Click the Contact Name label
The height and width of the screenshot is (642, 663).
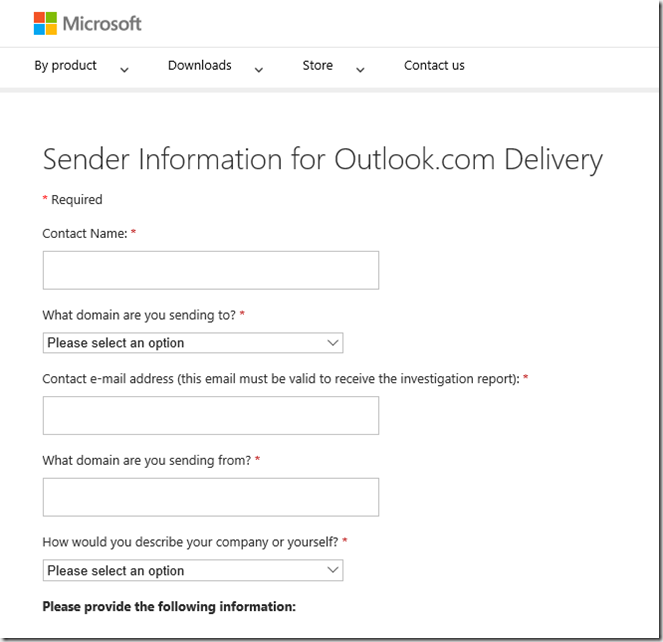(84, 233)
